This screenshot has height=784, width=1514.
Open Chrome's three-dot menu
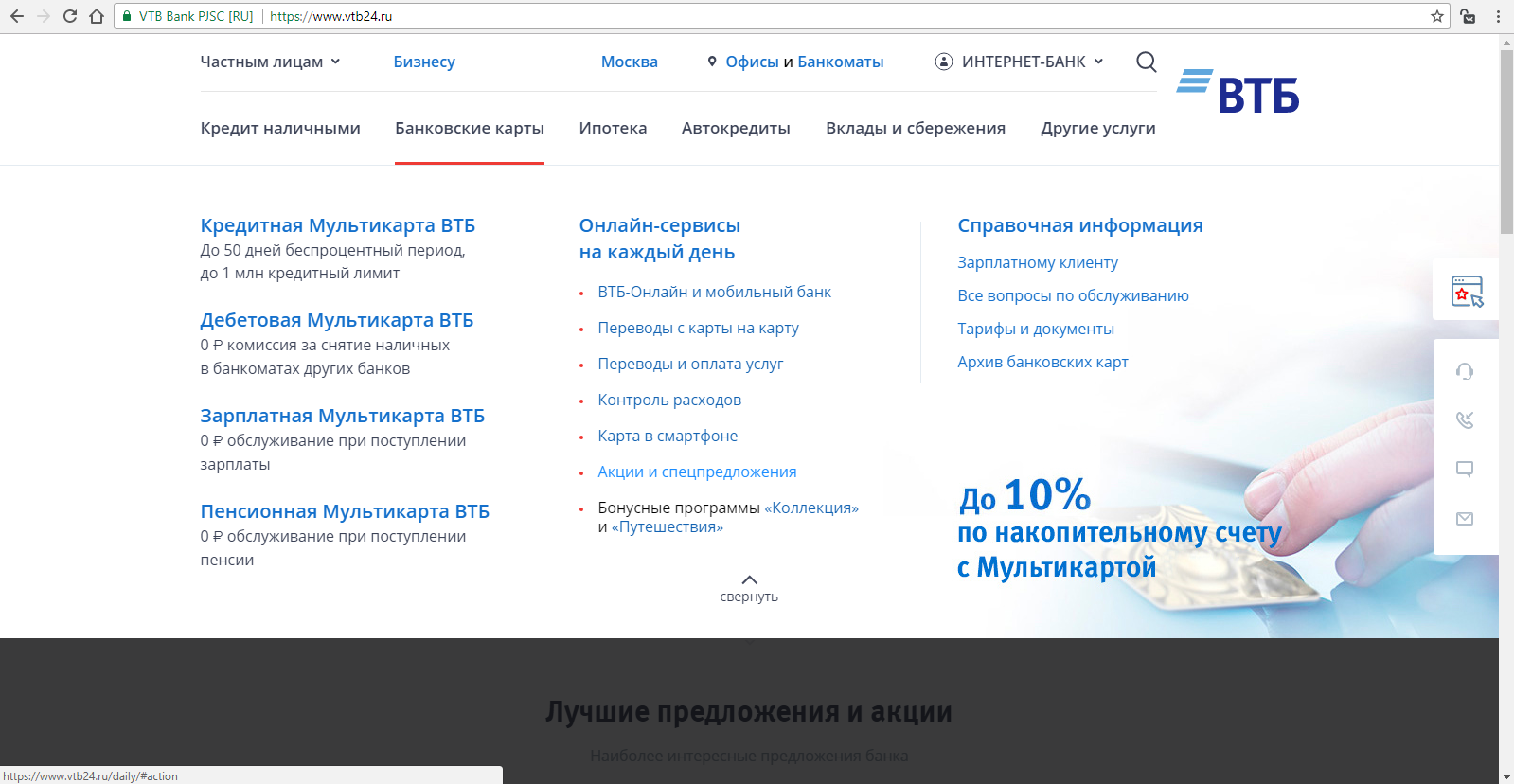click(1498, 16)
